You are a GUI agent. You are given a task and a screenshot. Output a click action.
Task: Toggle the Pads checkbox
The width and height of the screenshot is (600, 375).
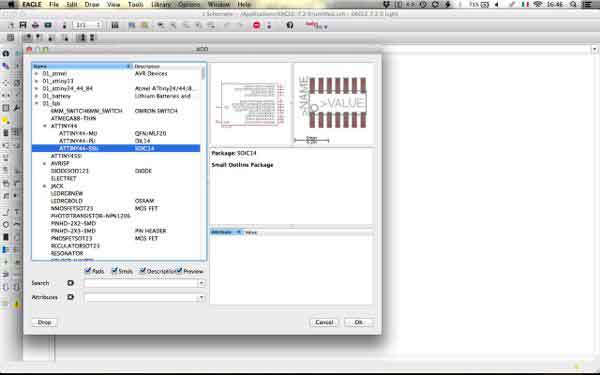pos(88,271)
